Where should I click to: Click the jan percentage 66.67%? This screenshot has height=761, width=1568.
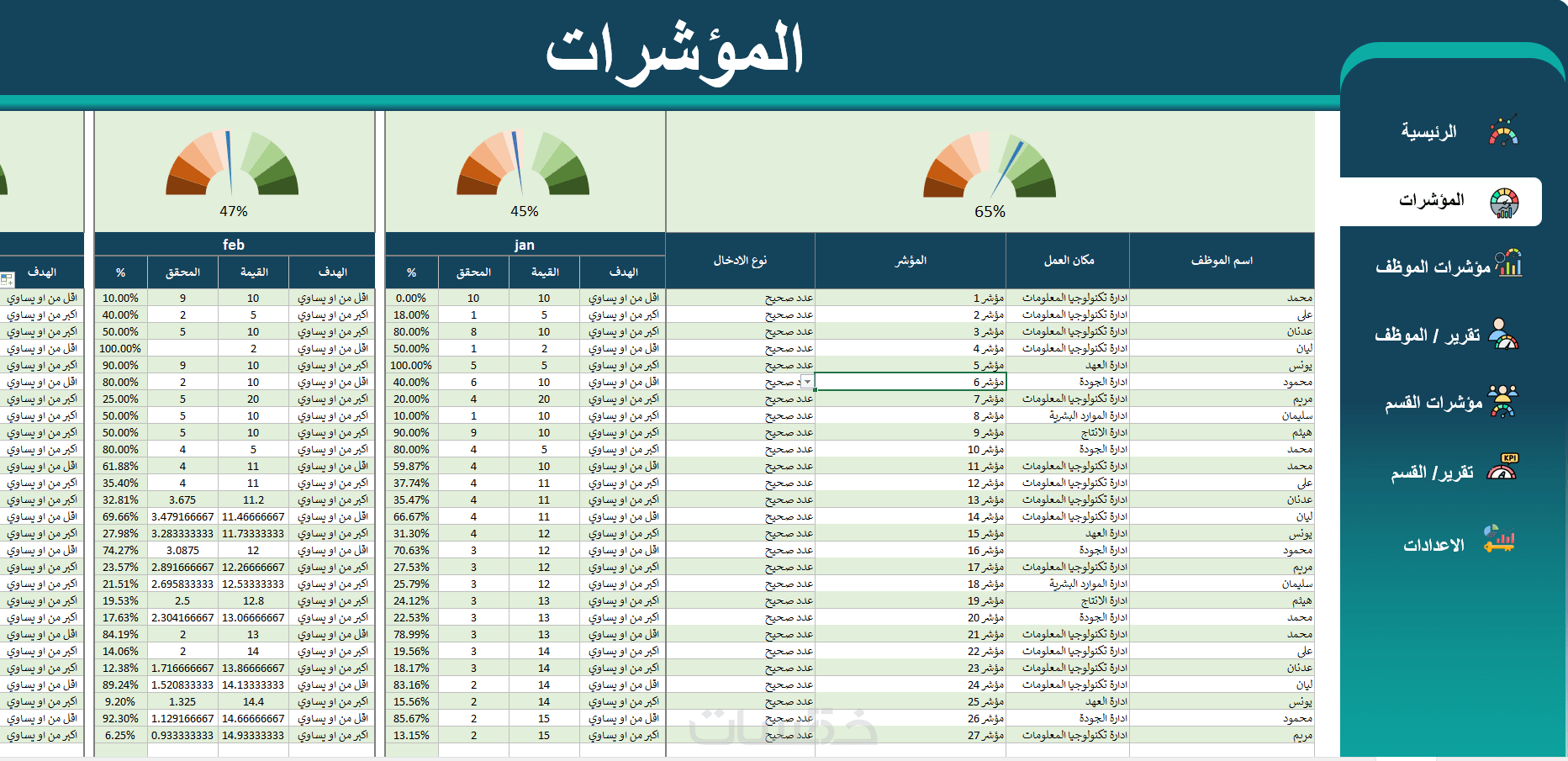(x=411, y=516)
